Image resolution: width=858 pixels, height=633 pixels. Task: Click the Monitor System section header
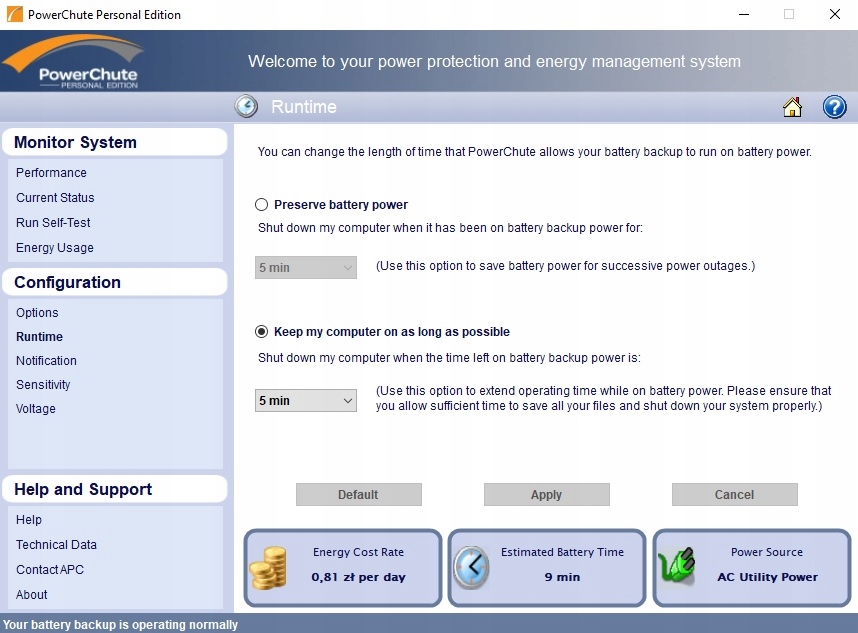click(115, 142)
